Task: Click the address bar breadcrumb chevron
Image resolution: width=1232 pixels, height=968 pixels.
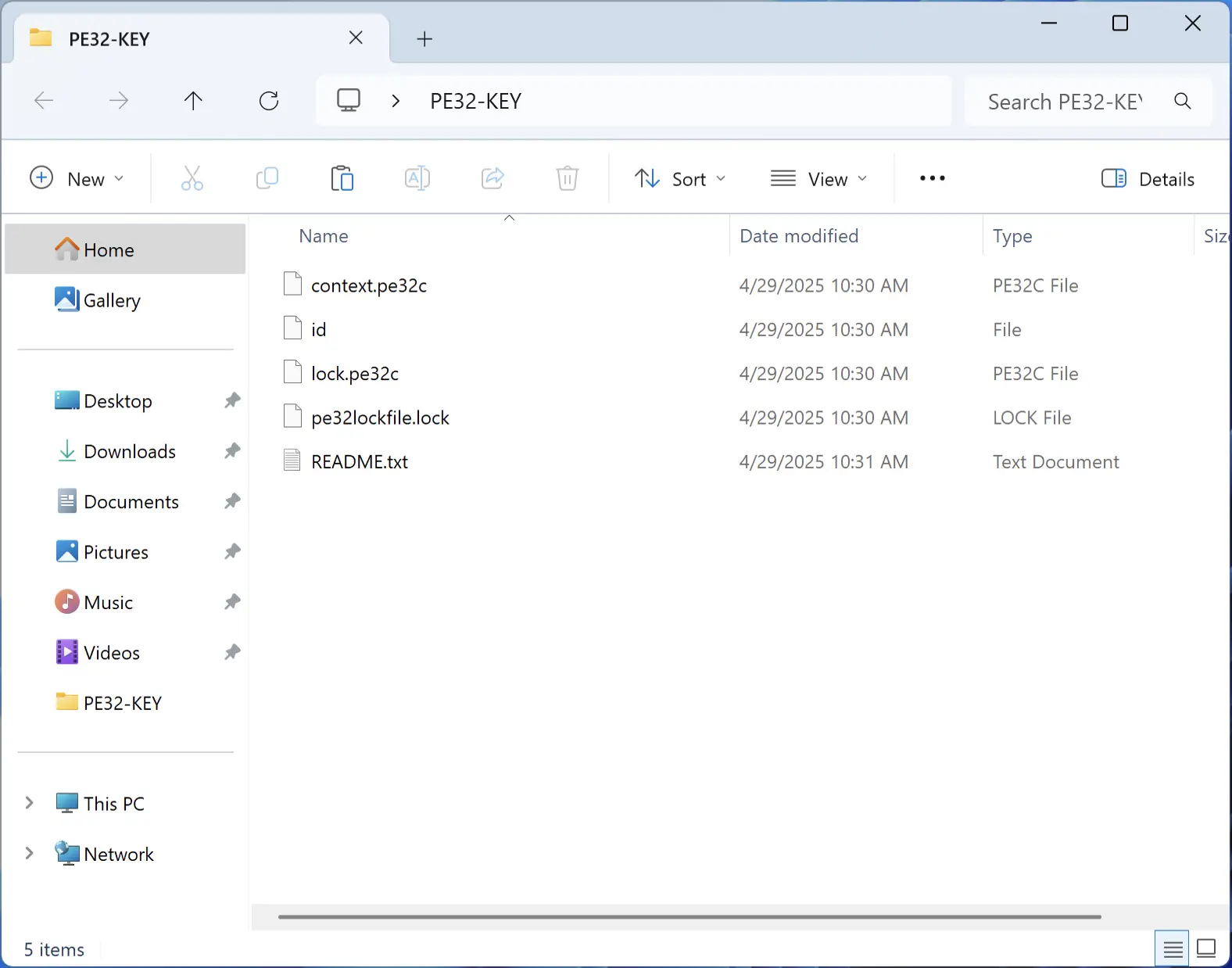Action: [396, 101]
